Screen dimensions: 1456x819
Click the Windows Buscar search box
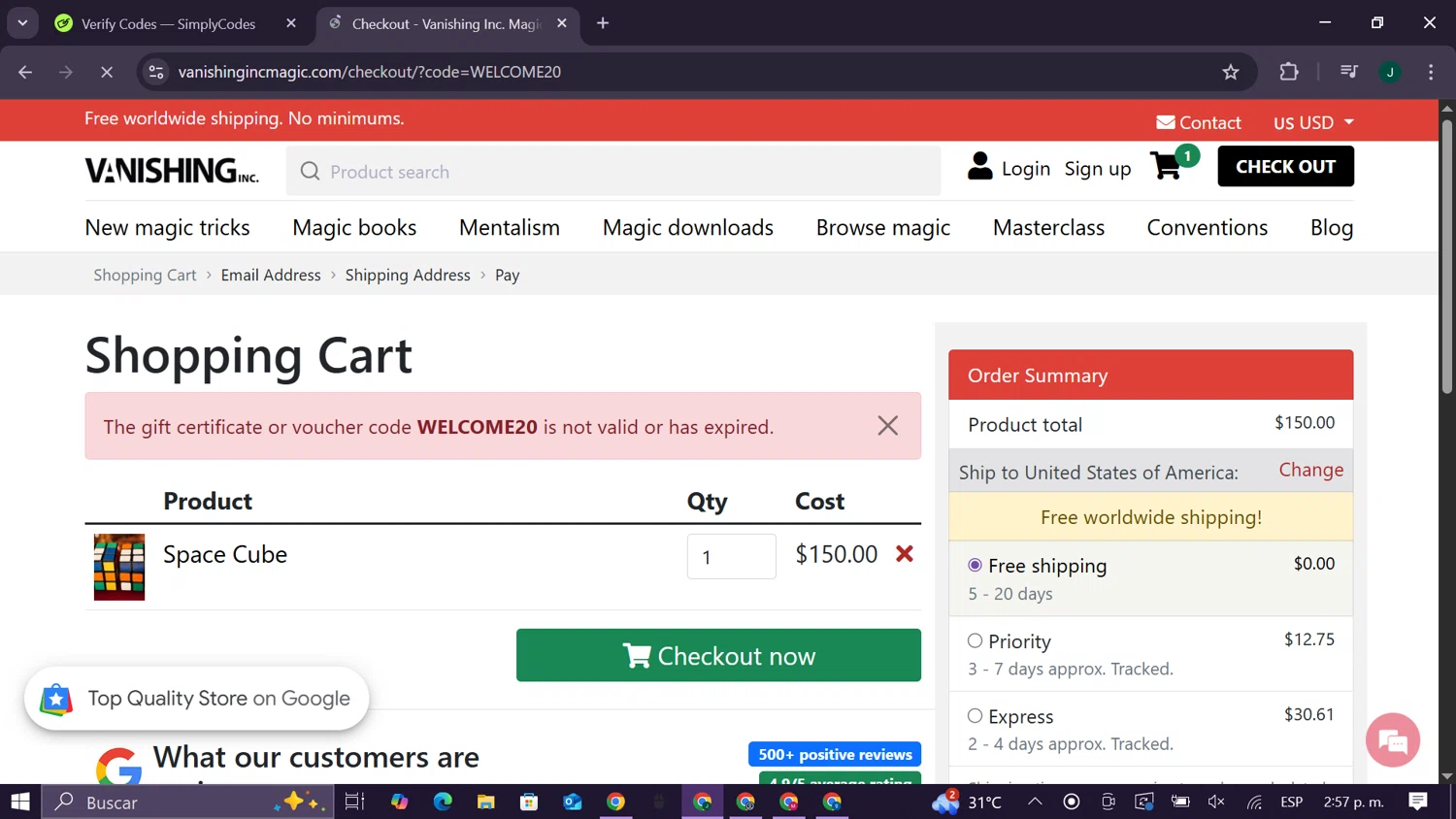click(x=188, y=802)
